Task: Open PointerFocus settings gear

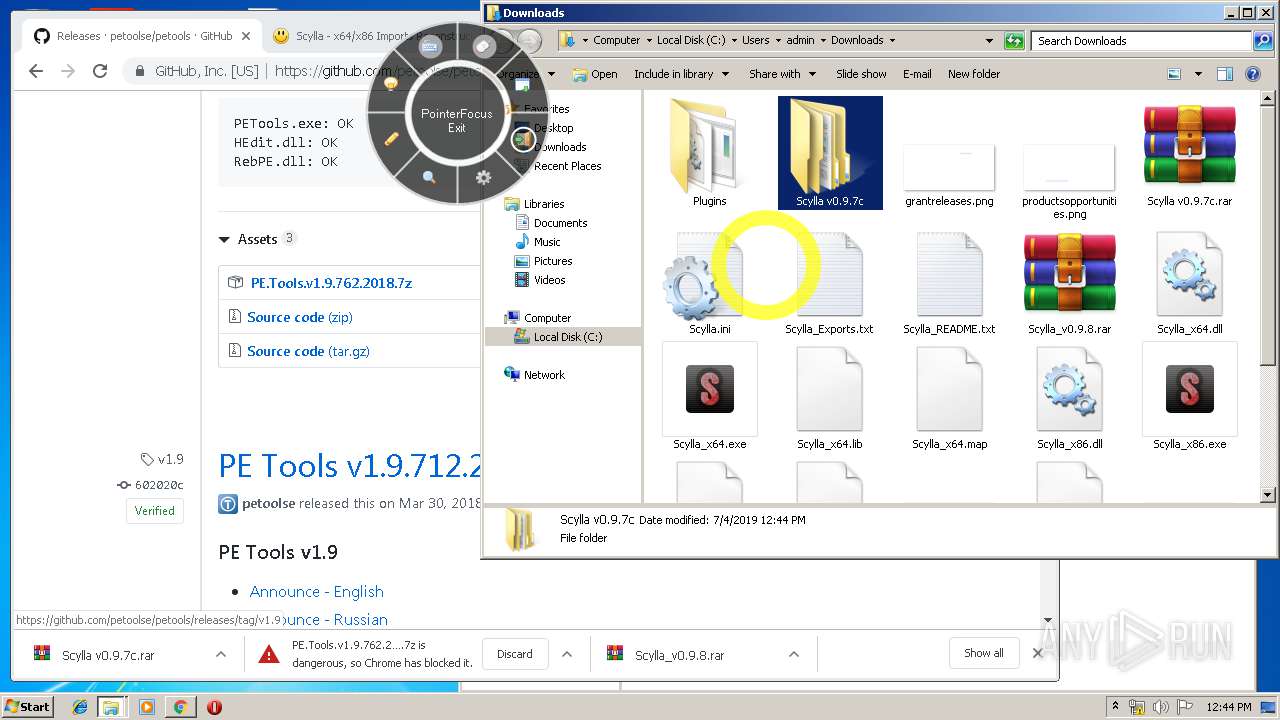Action: pyautogui.click(x=484, y=177)
